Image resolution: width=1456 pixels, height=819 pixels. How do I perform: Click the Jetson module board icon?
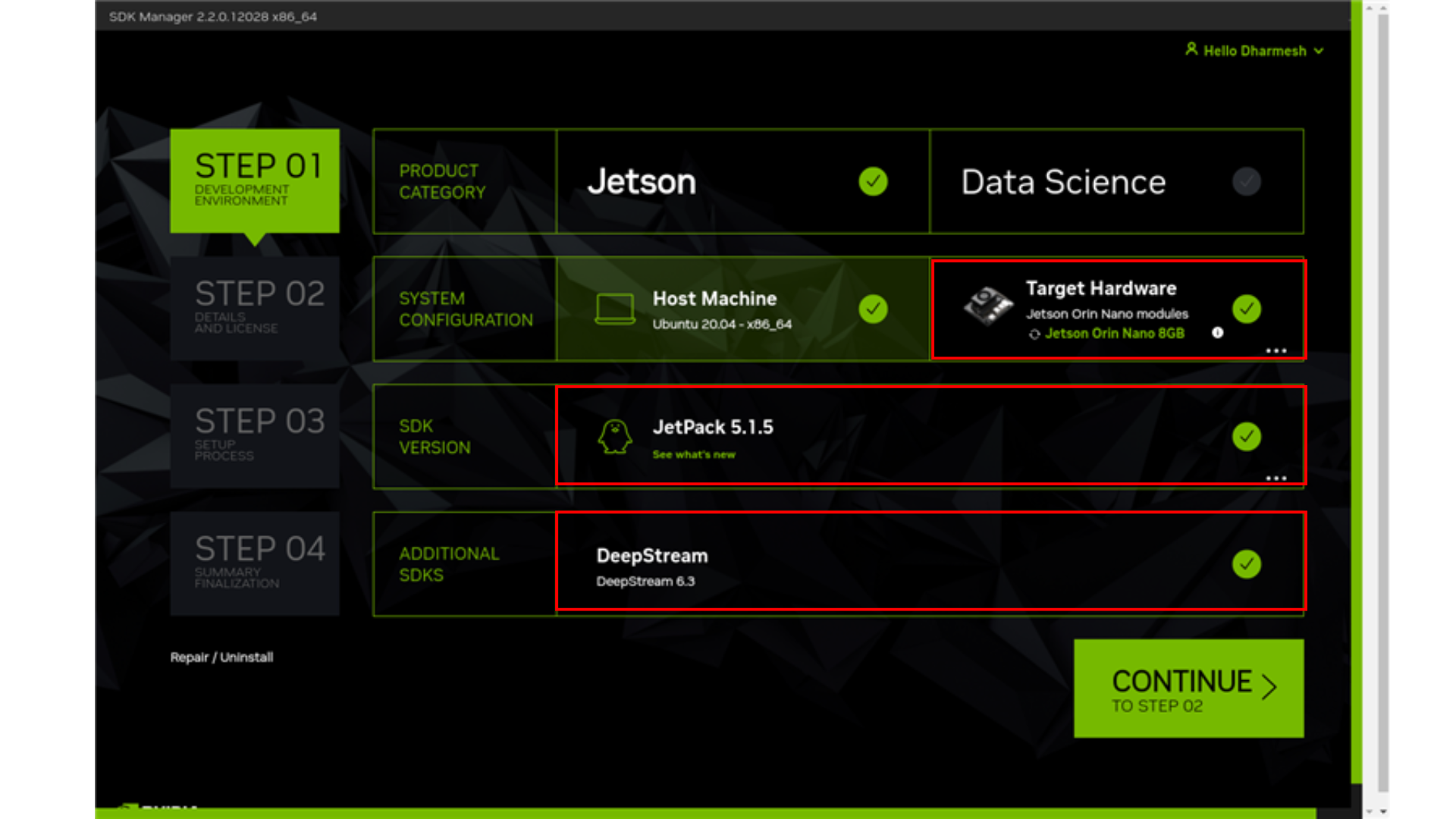coord(988,306)
